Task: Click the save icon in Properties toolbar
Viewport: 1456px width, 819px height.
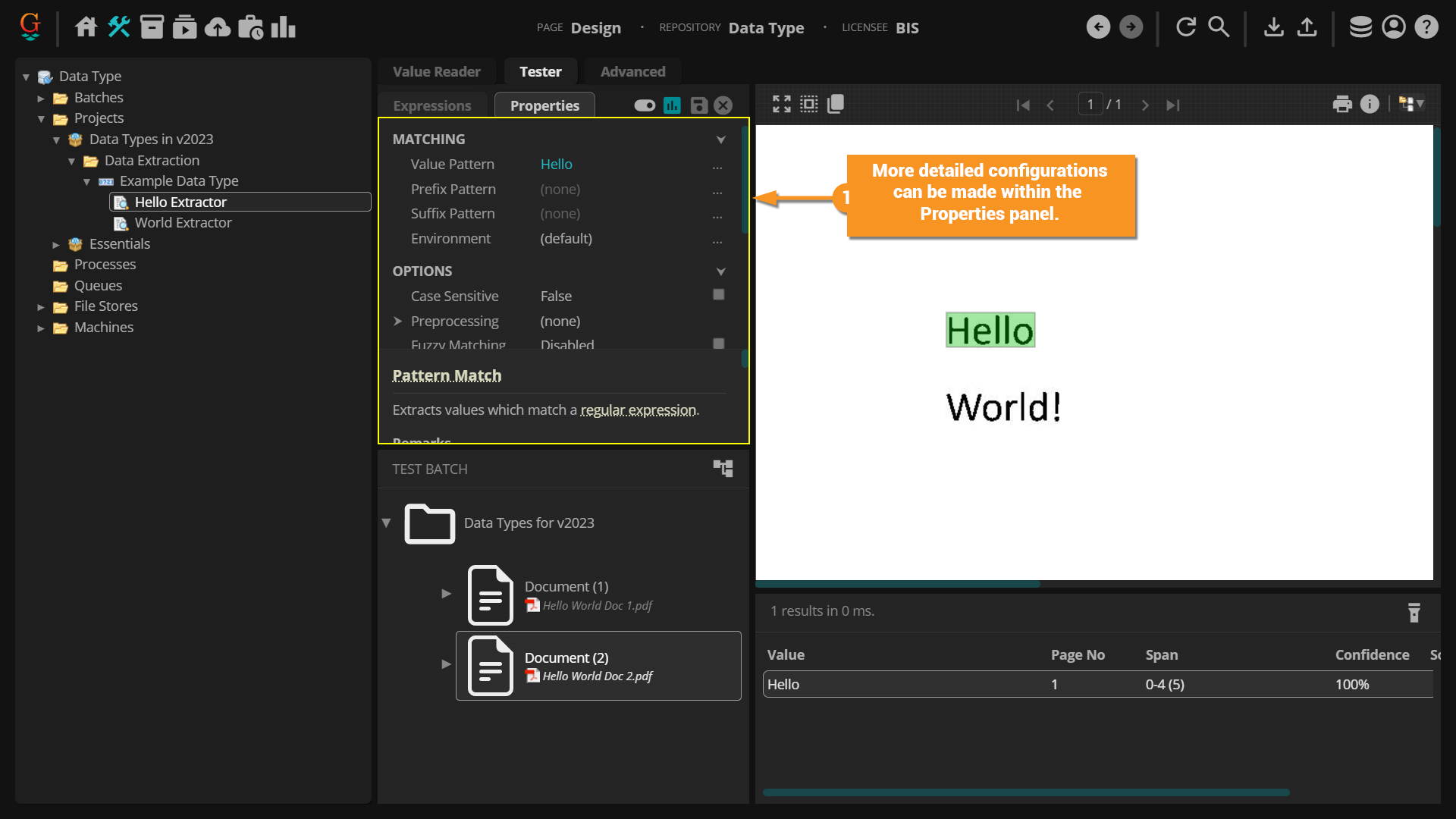Action: tap(698, 105)
